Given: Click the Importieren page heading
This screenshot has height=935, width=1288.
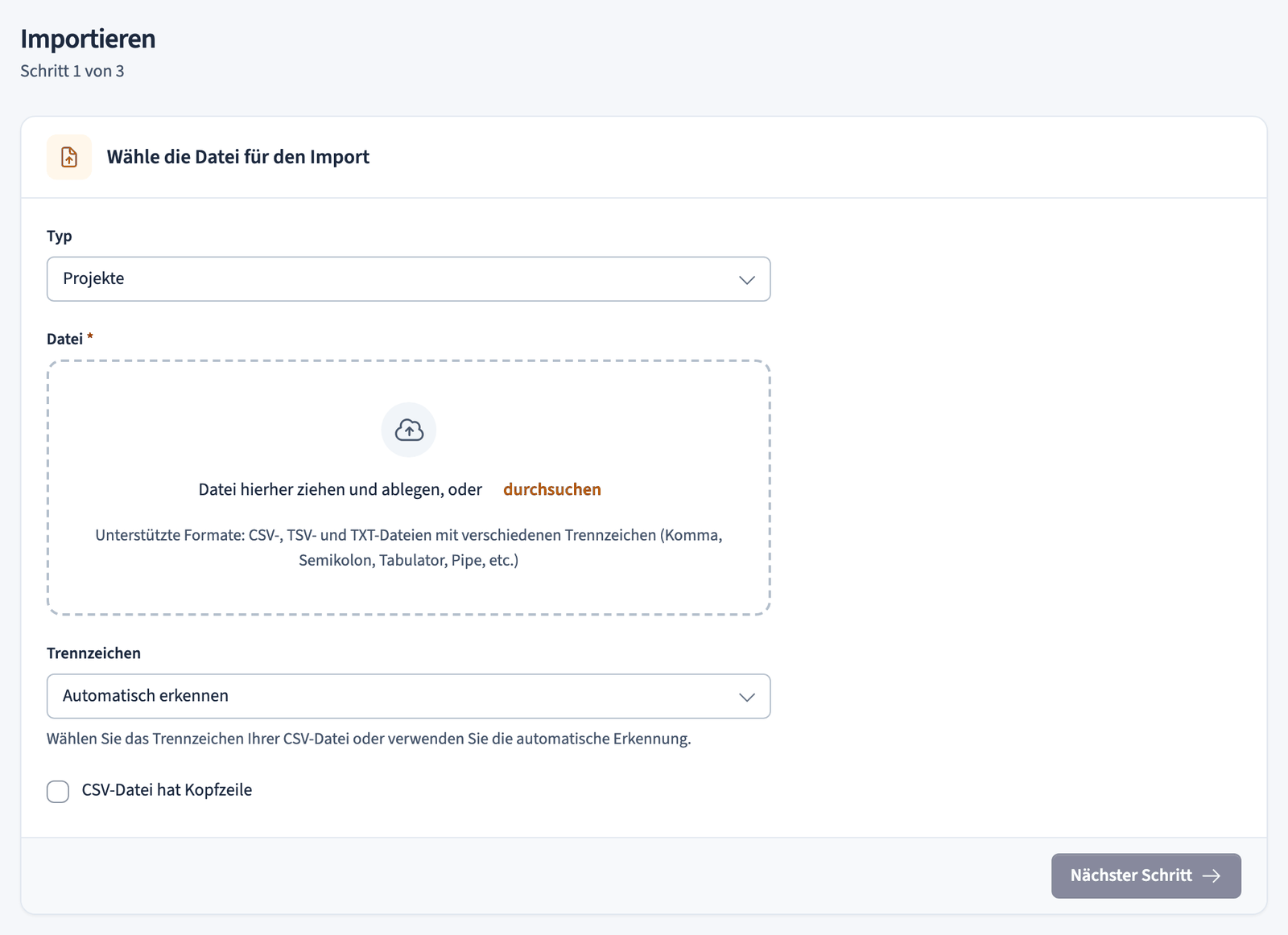Looking at the screenshot, I should [88, 39].
